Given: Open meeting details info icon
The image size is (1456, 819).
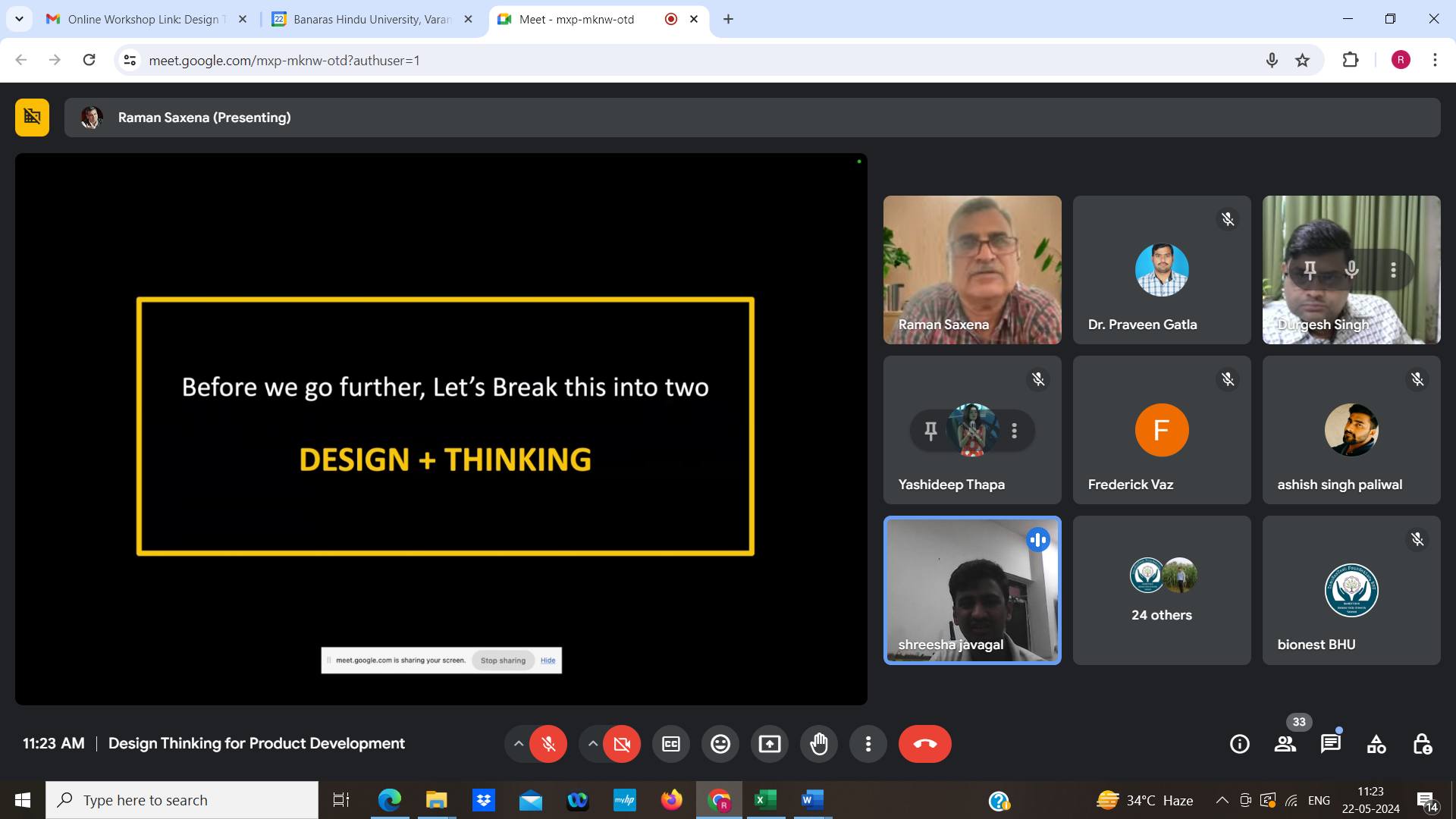Looking at the screenshot, I should (1239, 744).
